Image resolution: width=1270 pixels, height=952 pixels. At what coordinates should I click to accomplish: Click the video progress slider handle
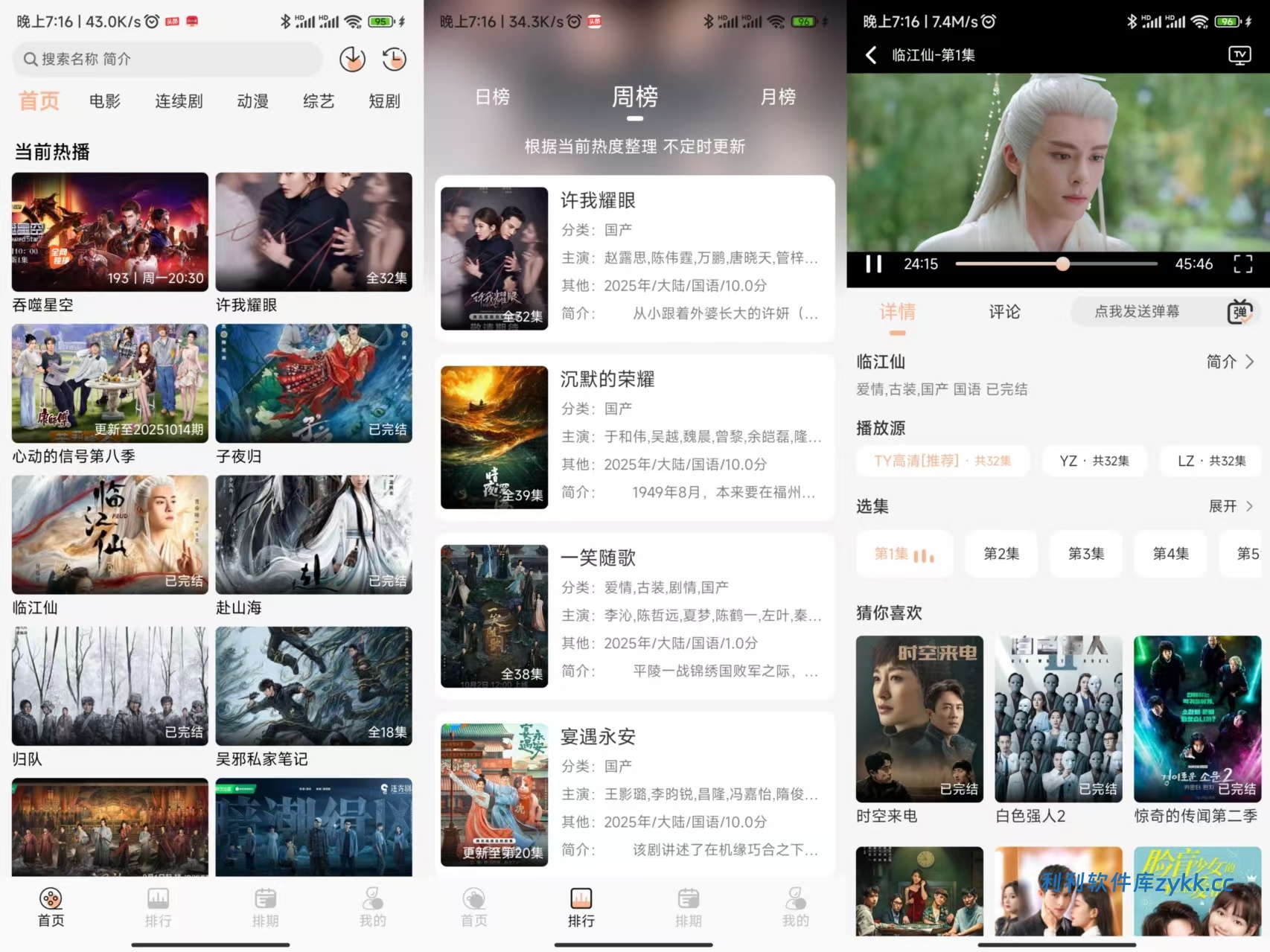click(x=1063, y=263)
